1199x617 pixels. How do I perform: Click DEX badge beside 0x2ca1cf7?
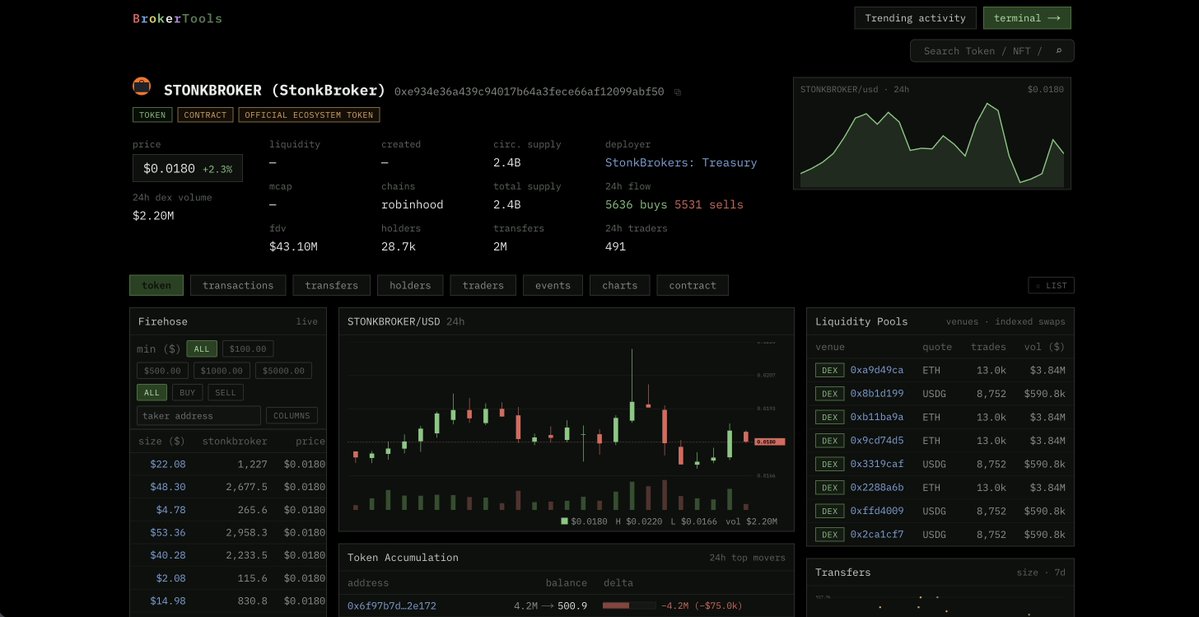point(830,534)
